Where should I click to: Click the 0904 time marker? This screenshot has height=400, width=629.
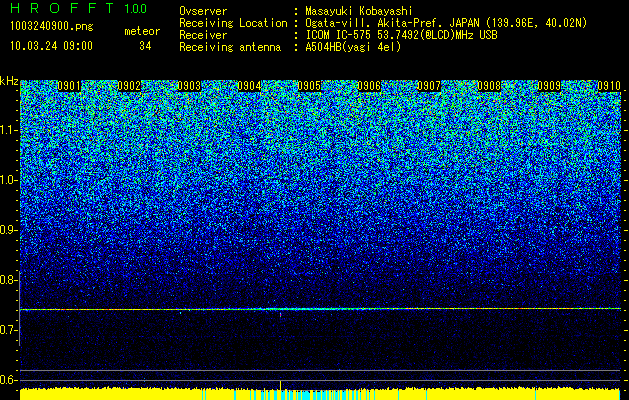tap(249, 86)
